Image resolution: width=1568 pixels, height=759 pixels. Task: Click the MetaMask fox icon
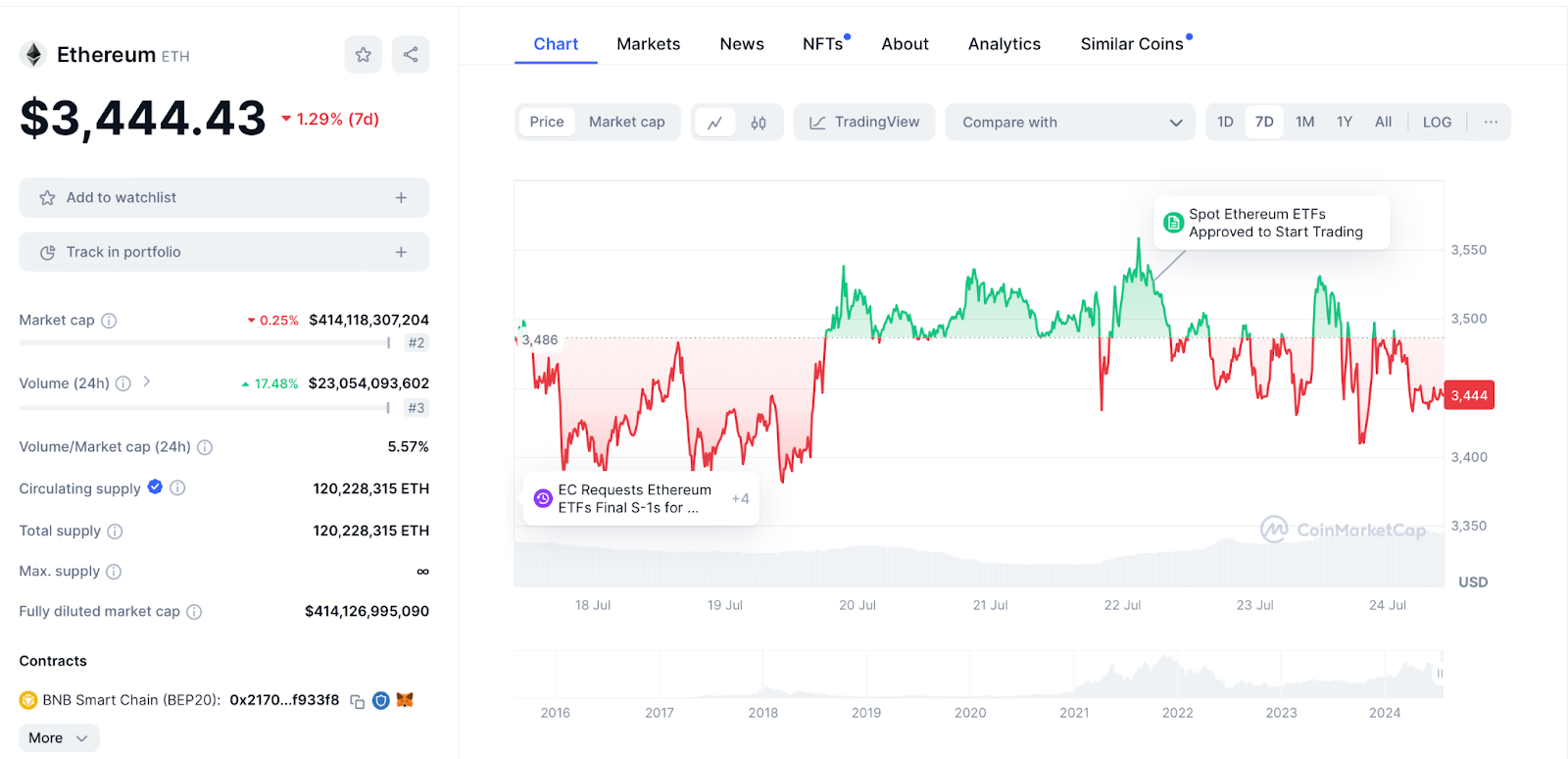coord(405,700)
